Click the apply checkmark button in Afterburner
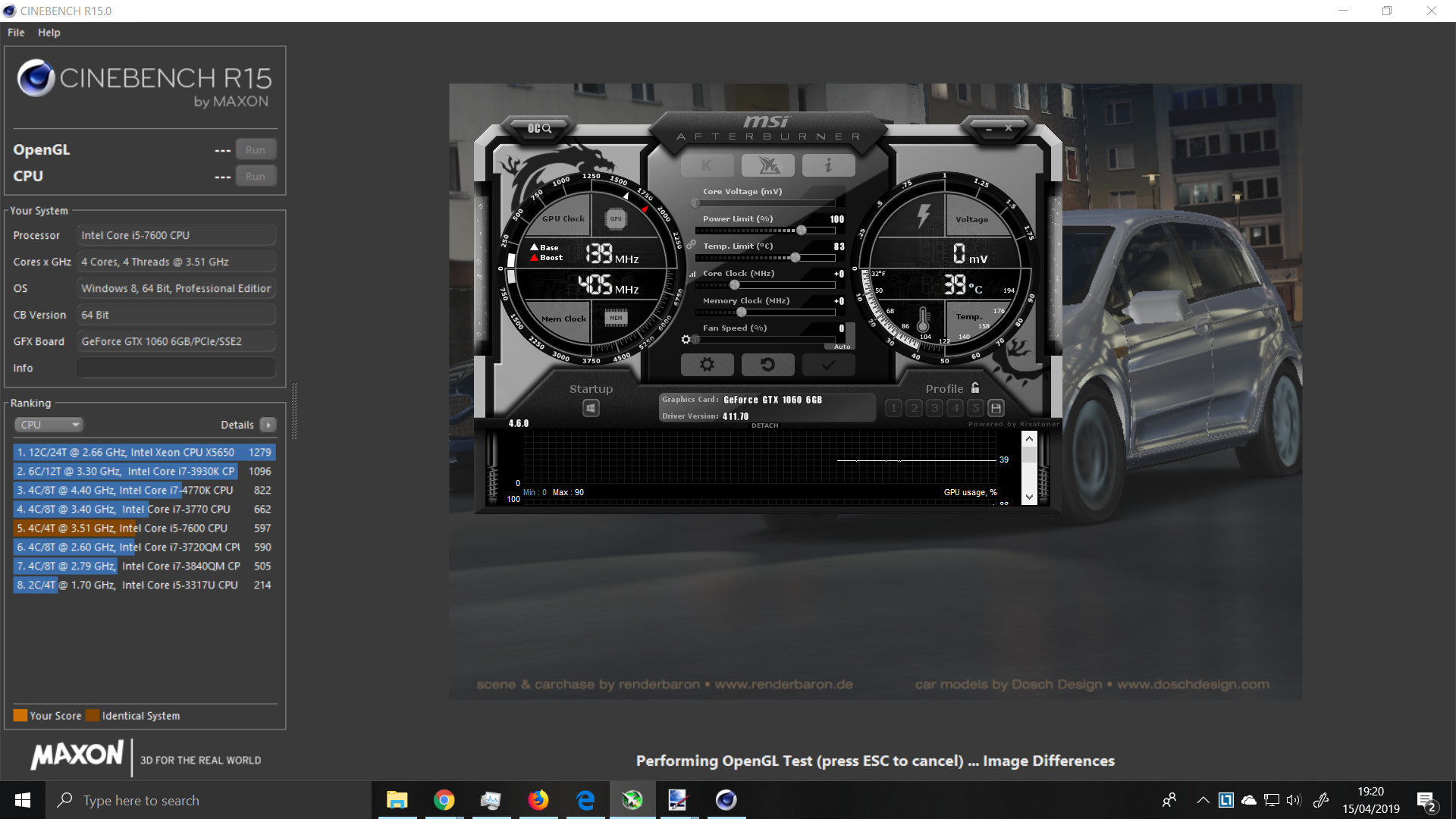The width and height of the screenshot is (1456, 819). (x=828, y=365)
